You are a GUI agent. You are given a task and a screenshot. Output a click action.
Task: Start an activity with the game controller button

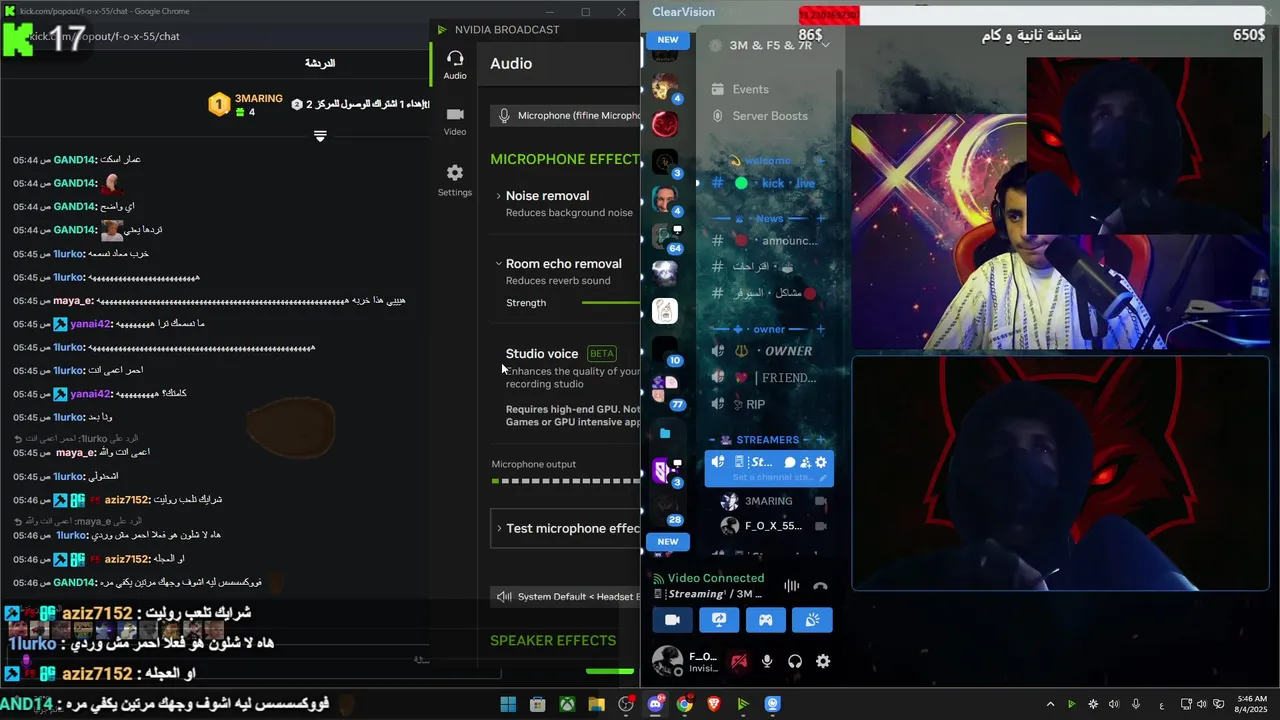tap(765, 620)
